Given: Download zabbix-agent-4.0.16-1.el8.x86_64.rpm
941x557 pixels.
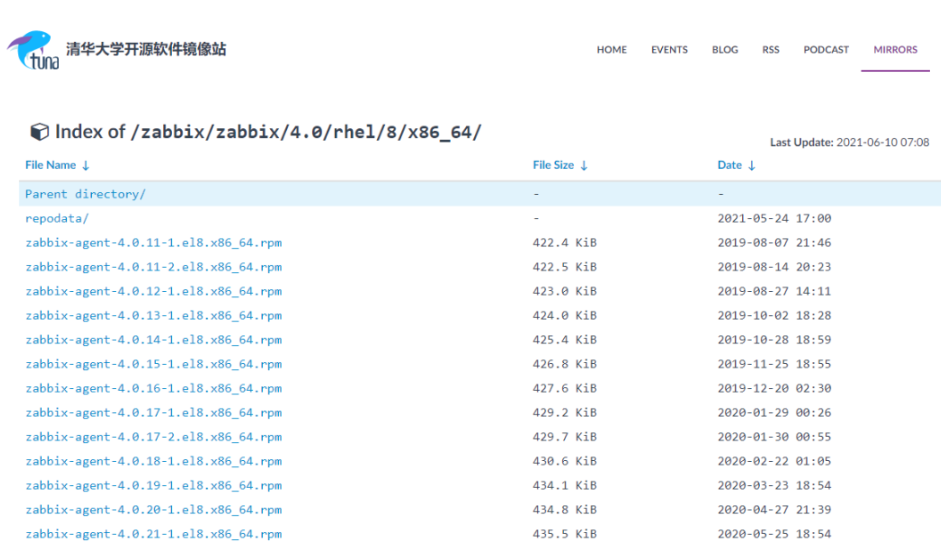Looking at the screenshot, I should click(x=154, y=388).
